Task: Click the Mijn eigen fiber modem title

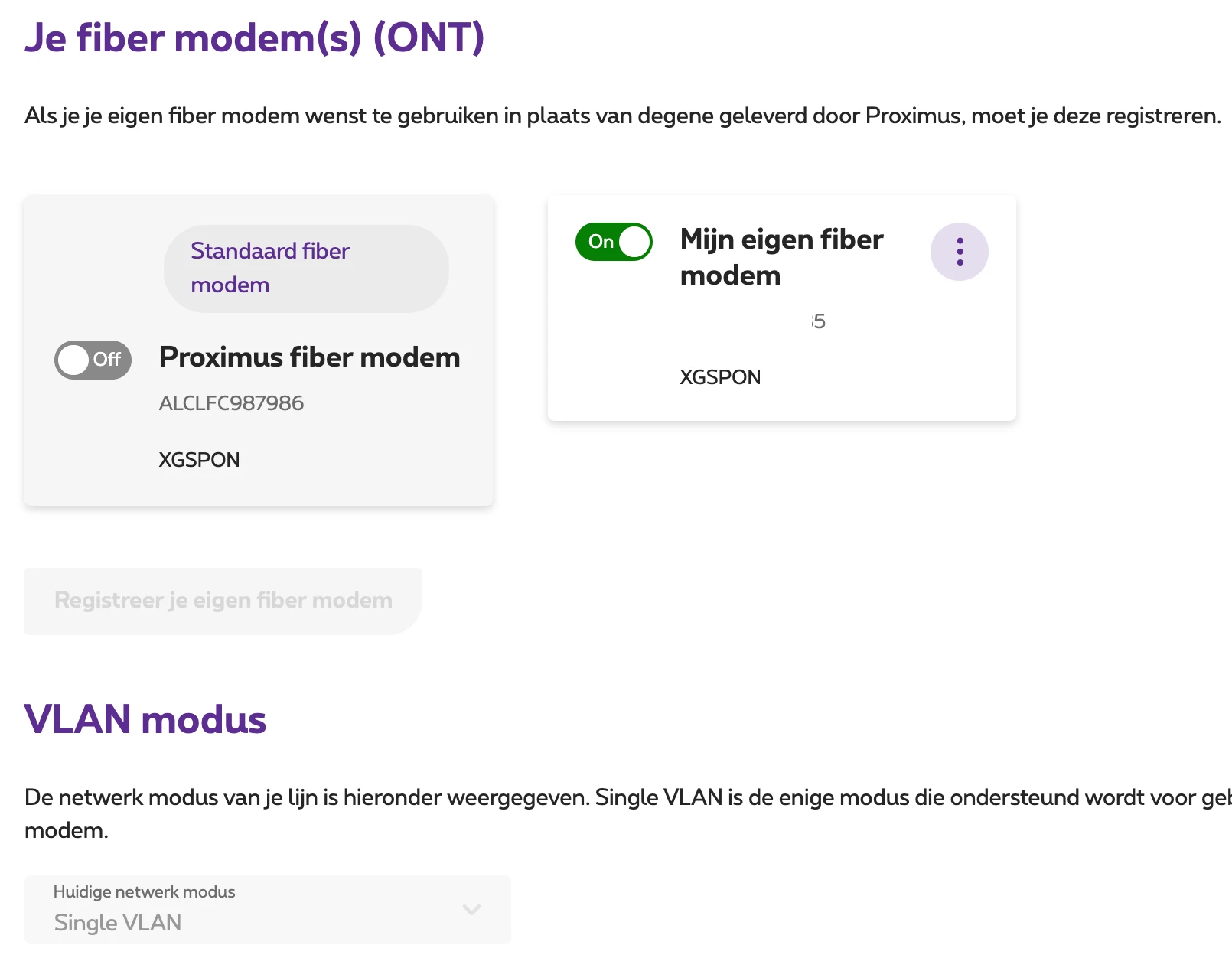Action: point(781,257)
